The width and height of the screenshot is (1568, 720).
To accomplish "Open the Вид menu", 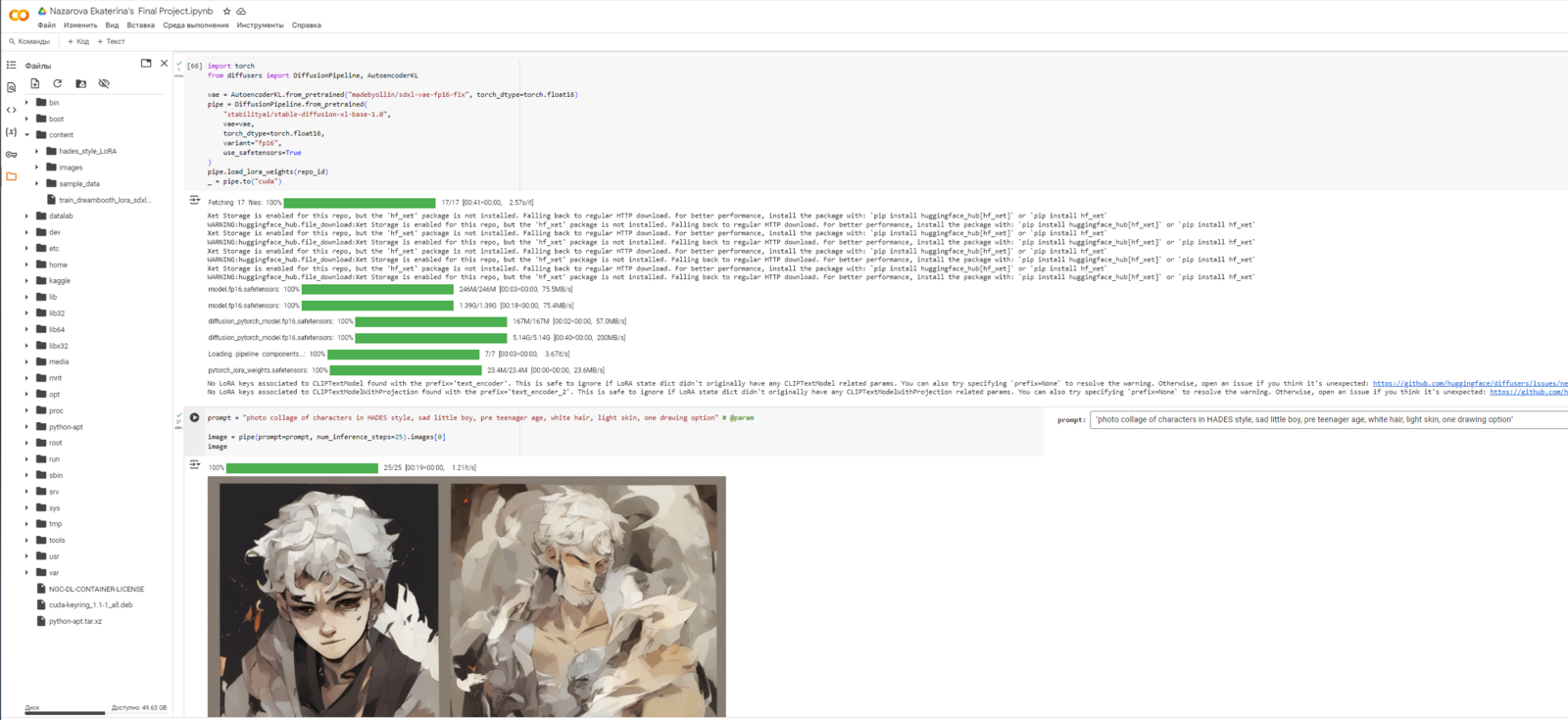I will point(112,25).
